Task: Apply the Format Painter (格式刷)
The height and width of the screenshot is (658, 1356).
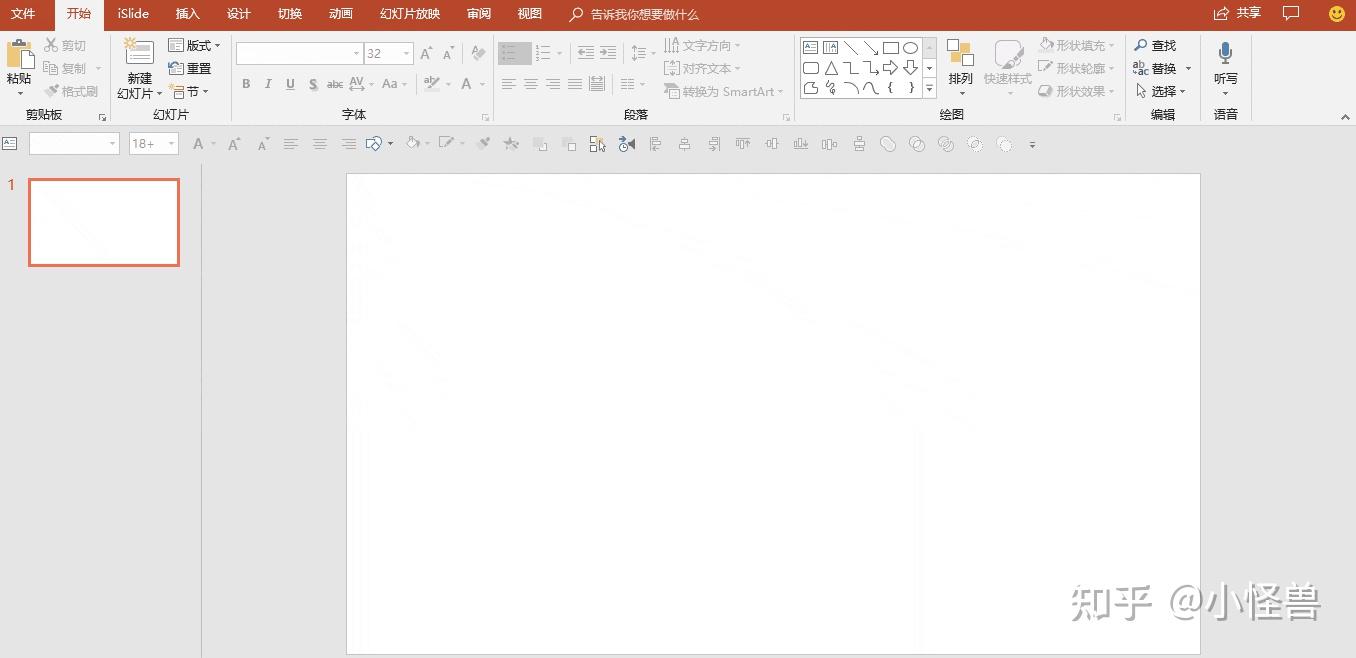Action: pyautogui.click(x=72, y=91)
